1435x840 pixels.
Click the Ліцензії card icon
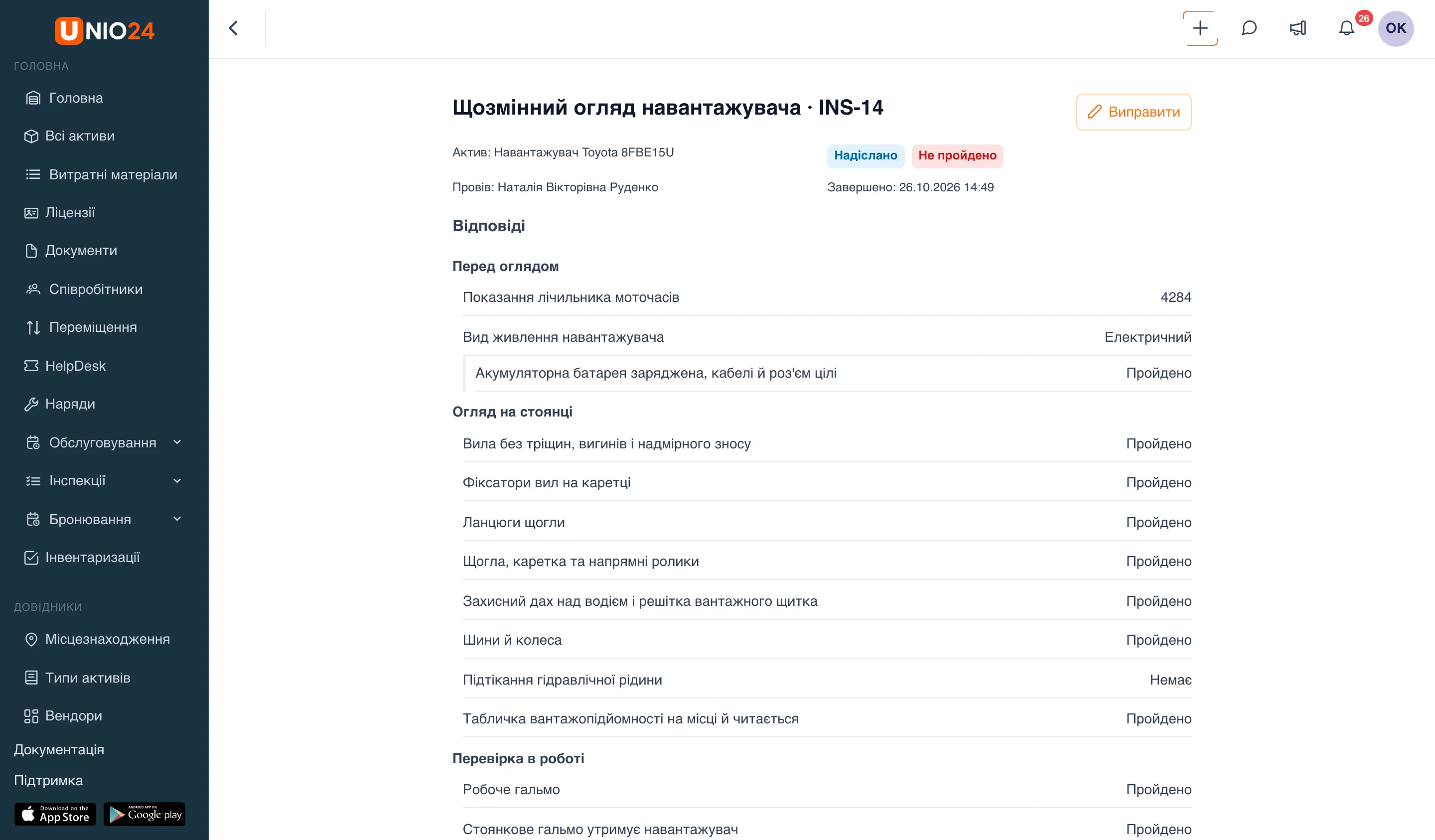coord(31,212)
